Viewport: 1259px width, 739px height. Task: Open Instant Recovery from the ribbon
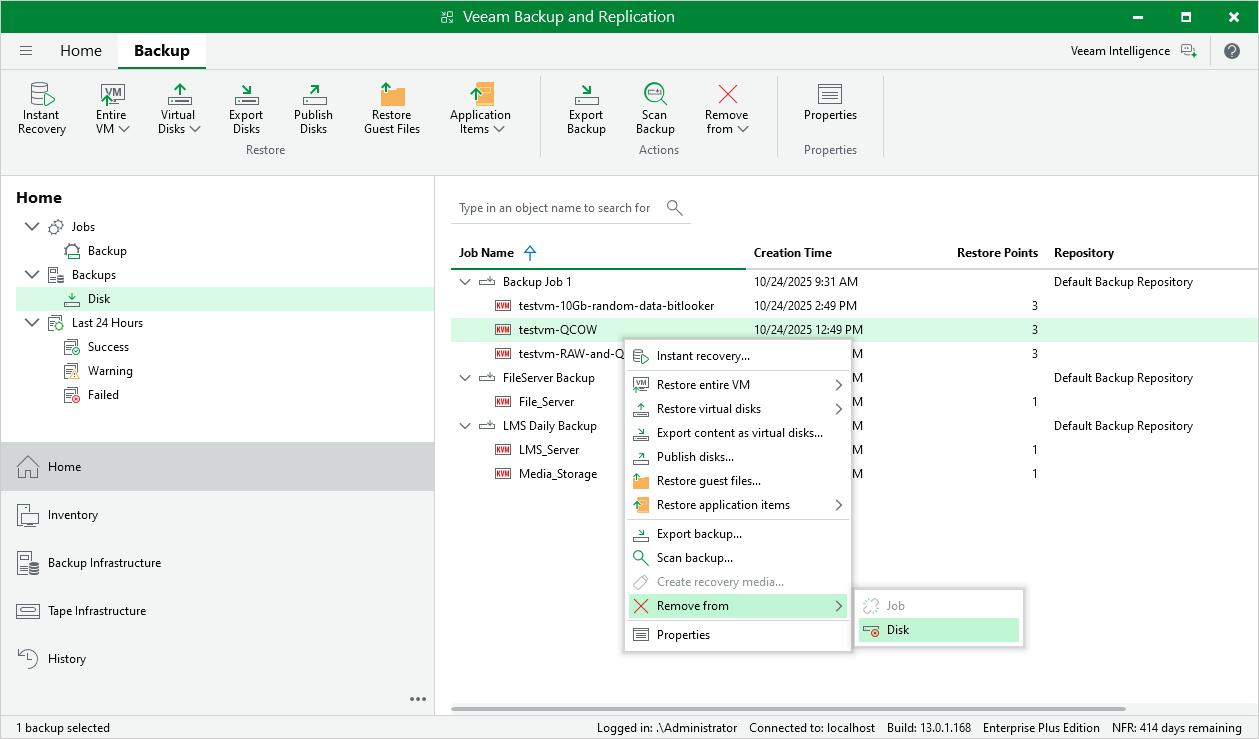pos(42,108)
